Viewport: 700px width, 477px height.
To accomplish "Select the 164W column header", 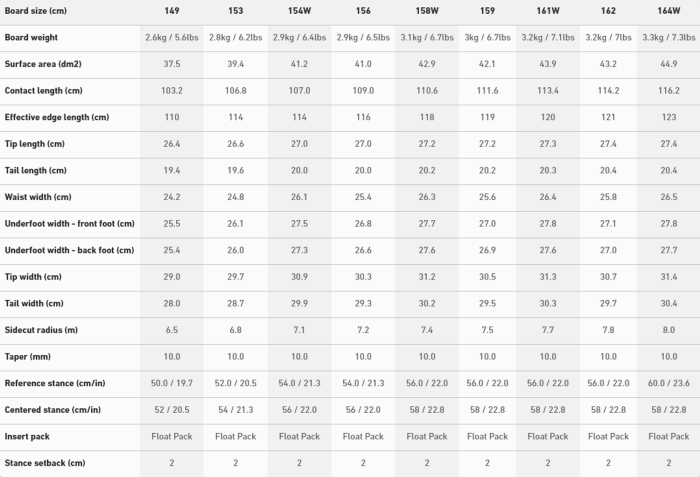I will pyautogui.click(x=668, y=11).
